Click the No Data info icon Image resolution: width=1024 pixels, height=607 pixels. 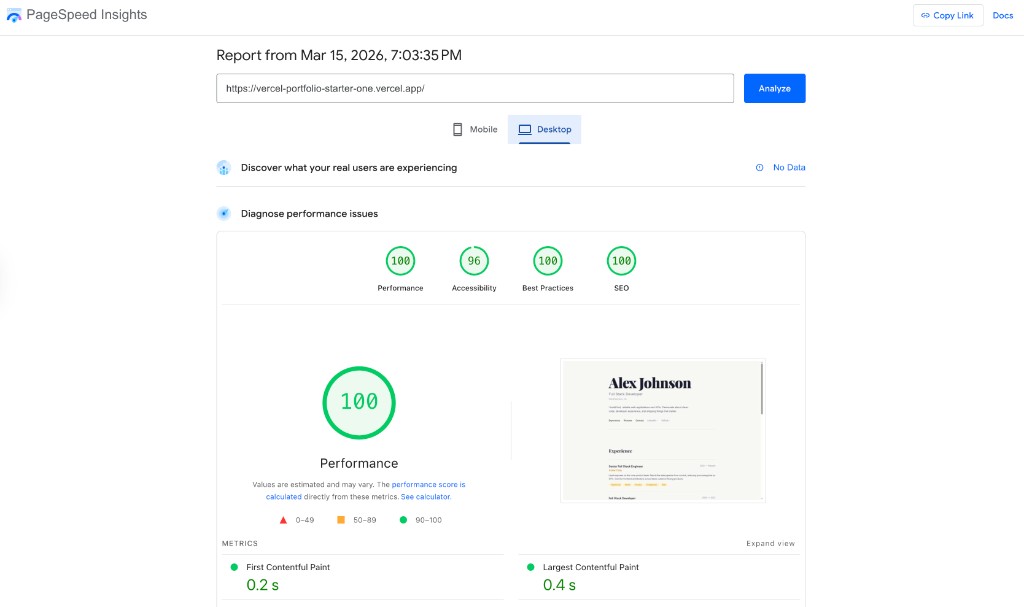point(759,168)
